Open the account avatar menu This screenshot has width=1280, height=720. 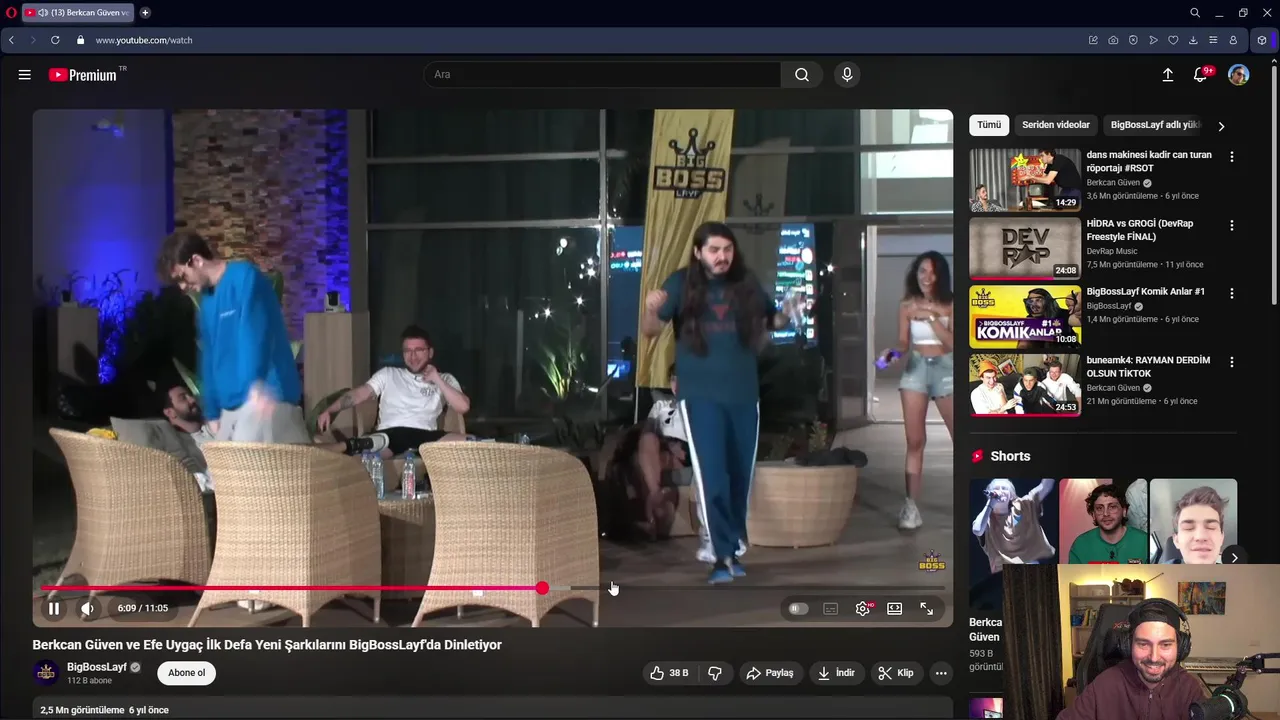[x=1239, y=75]
